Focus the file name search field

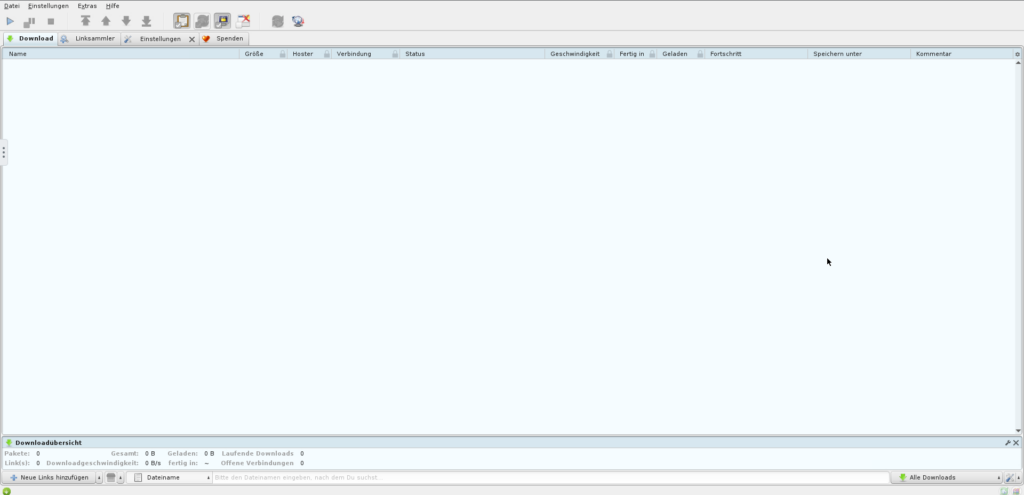click(x=551, y=477)
